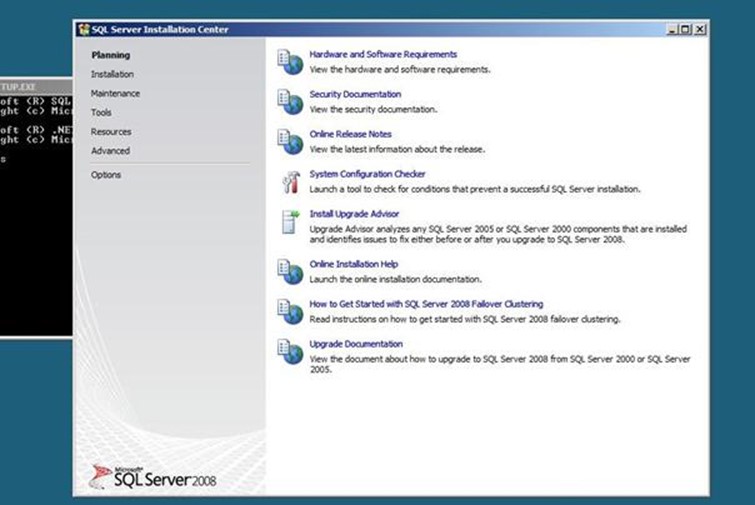The width and height of the screenshot is (755, 505).
Task: Click the 'View the document about how to upgrade' description
Action: pyautogui.click(x=500, y=364)
